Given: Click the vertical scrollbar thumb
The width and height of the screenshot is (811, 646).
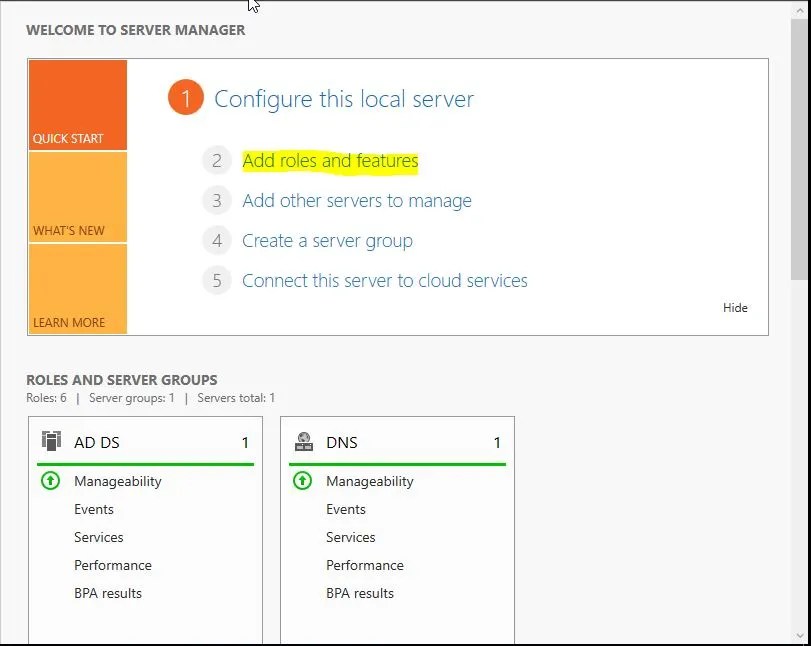Looking at the screenshot, I should (800, 150).
